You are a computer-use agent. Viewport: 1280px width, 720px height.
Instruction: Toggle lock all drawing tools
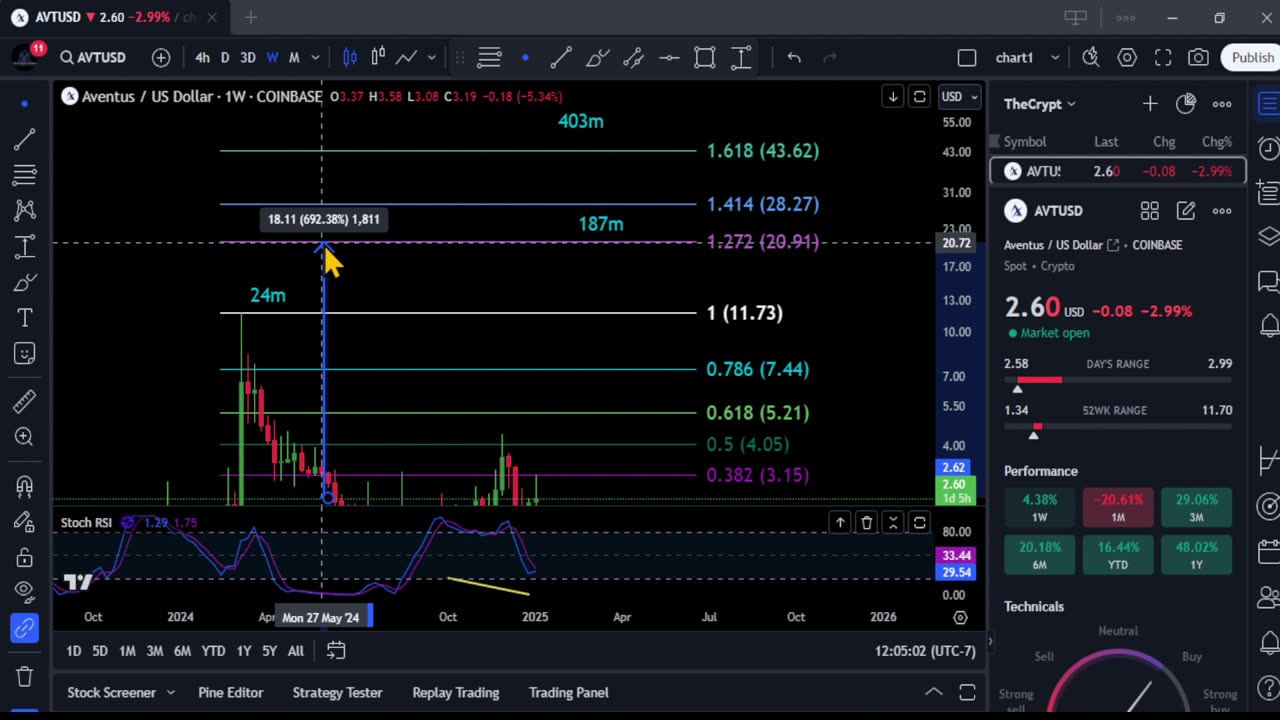click(x=25, y=557)
